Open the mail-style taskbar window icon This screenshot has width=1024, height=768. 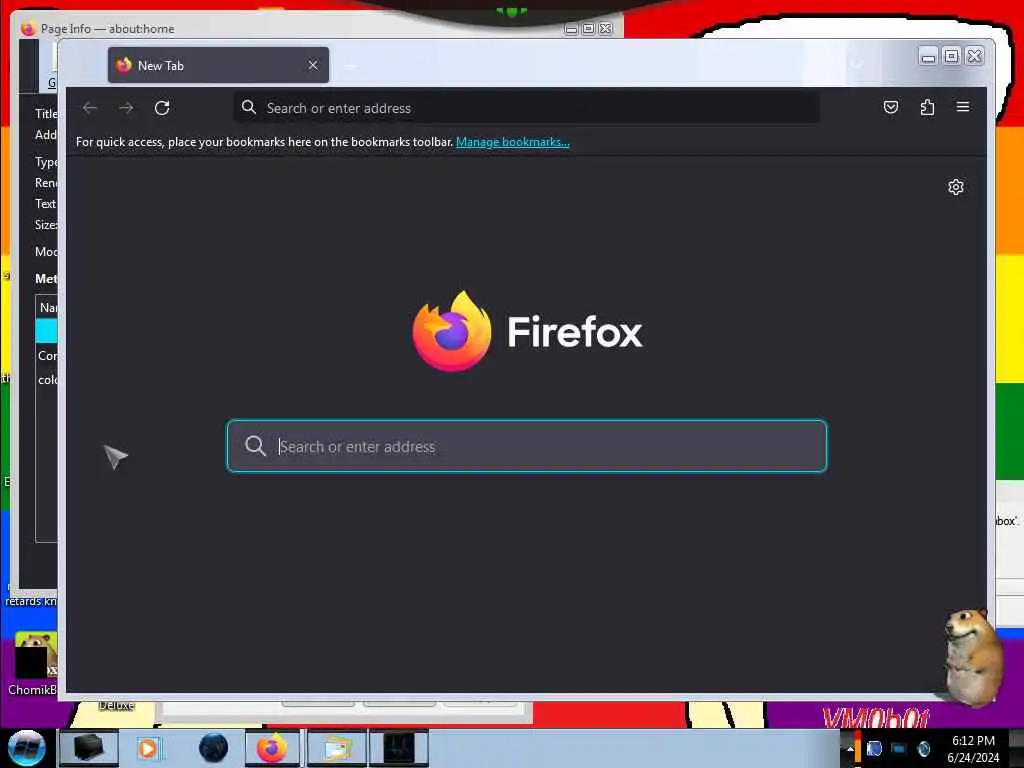337,748
